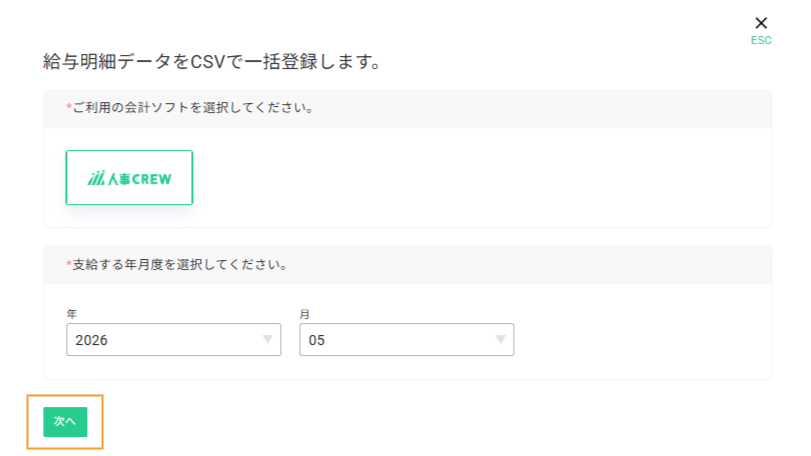This screenshot has width=811, height=456.
Task: Click the green ESC label
Action: coord(761,40)
